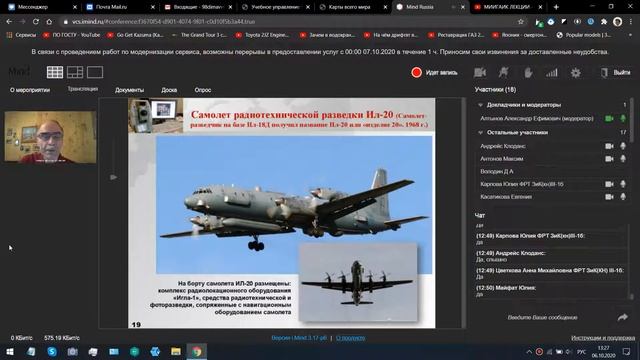Open the Windows notification center
Image resolution: width=640 pixels, height=360 pixels.
click(x=627, y=351)
